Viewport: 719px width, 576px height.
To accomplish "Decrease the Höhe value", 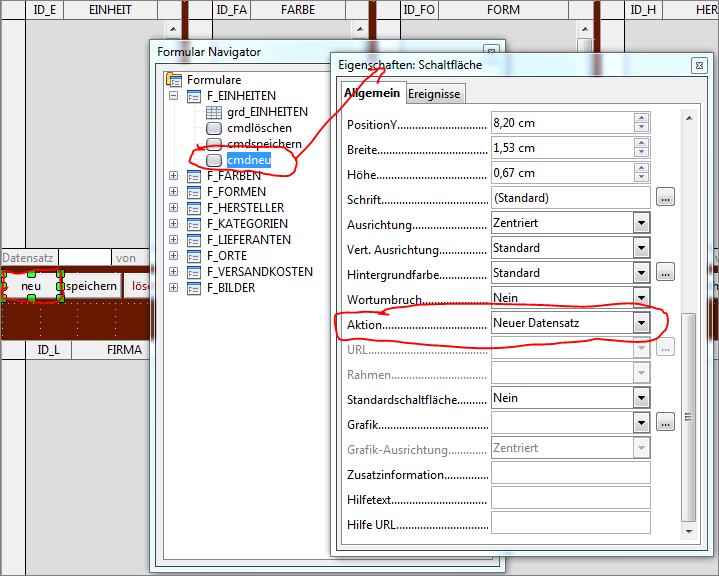I will [642, 177].
